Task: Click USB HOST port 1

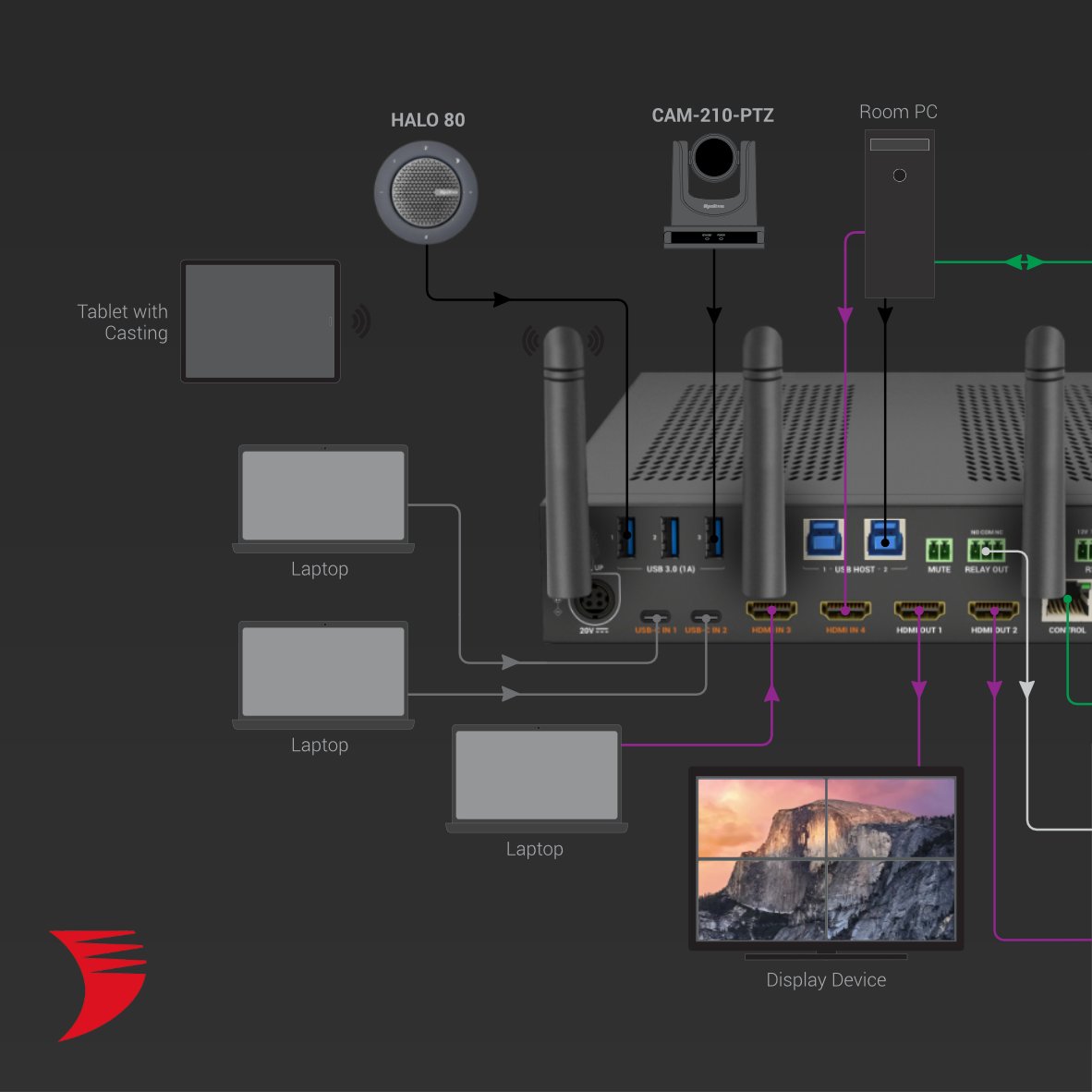Action: tap(823, 539)
